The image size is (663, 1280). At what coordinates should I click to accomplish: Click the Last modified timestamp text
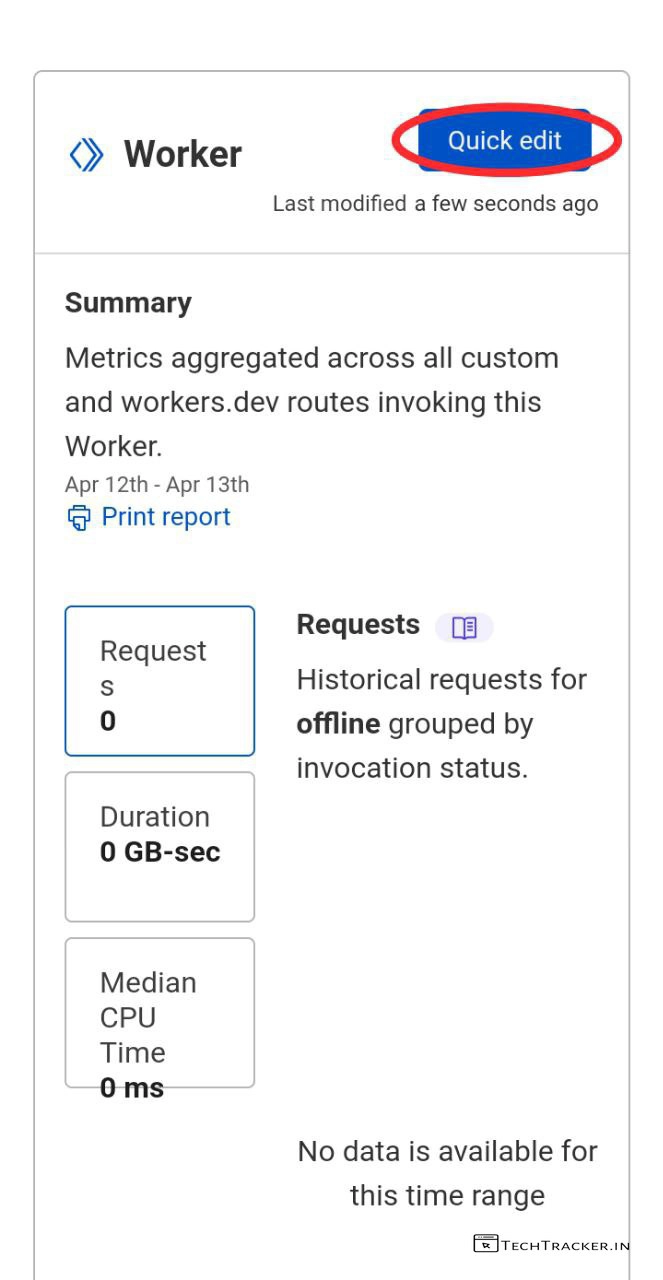click(435, 204)
